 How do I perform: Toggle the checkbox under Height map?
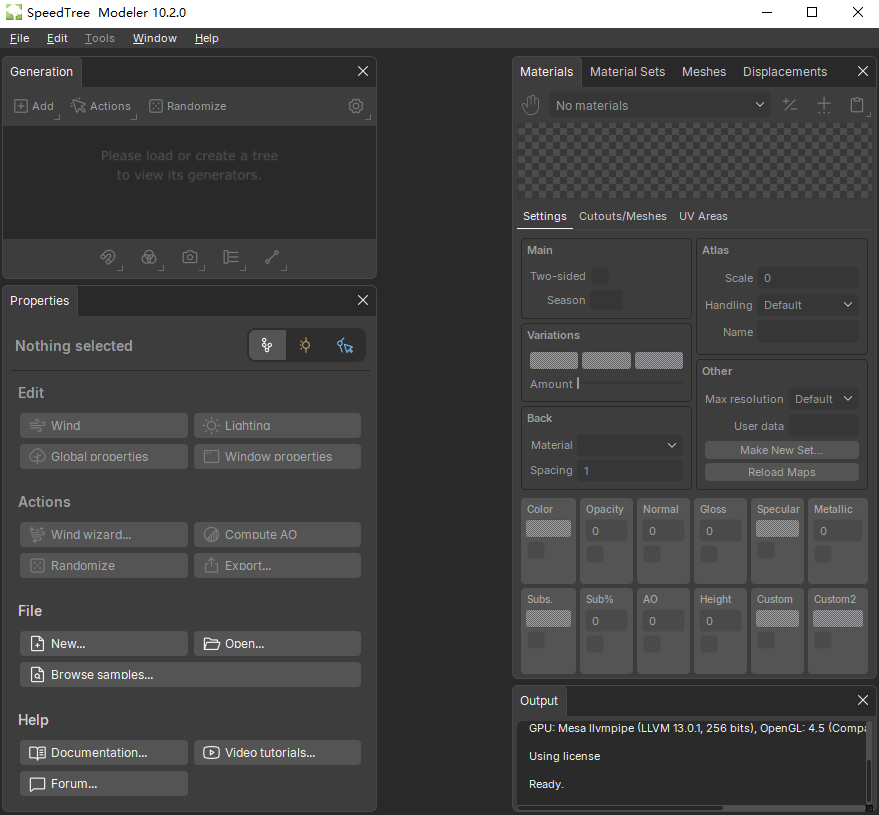coord(709,644)
